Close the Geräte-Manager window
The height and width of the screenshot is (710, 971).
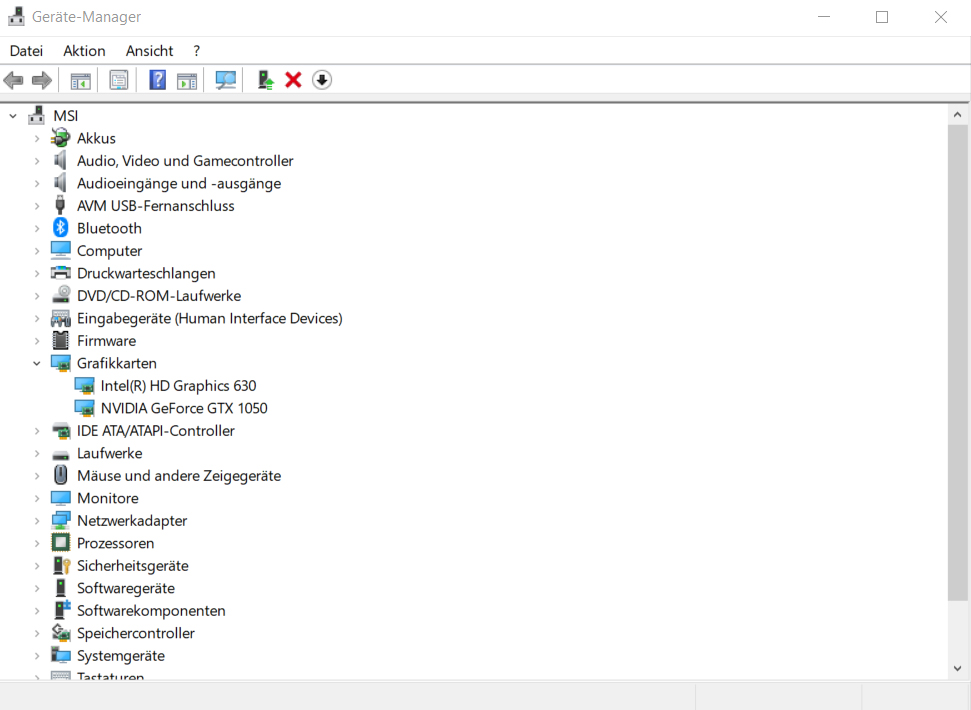(941, 17)
